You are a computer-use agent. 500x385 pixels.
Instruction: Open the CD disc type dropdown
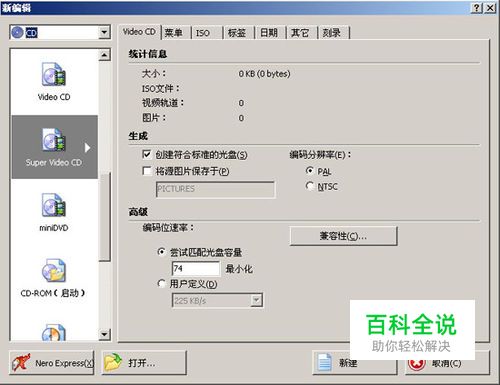point(104,33)
